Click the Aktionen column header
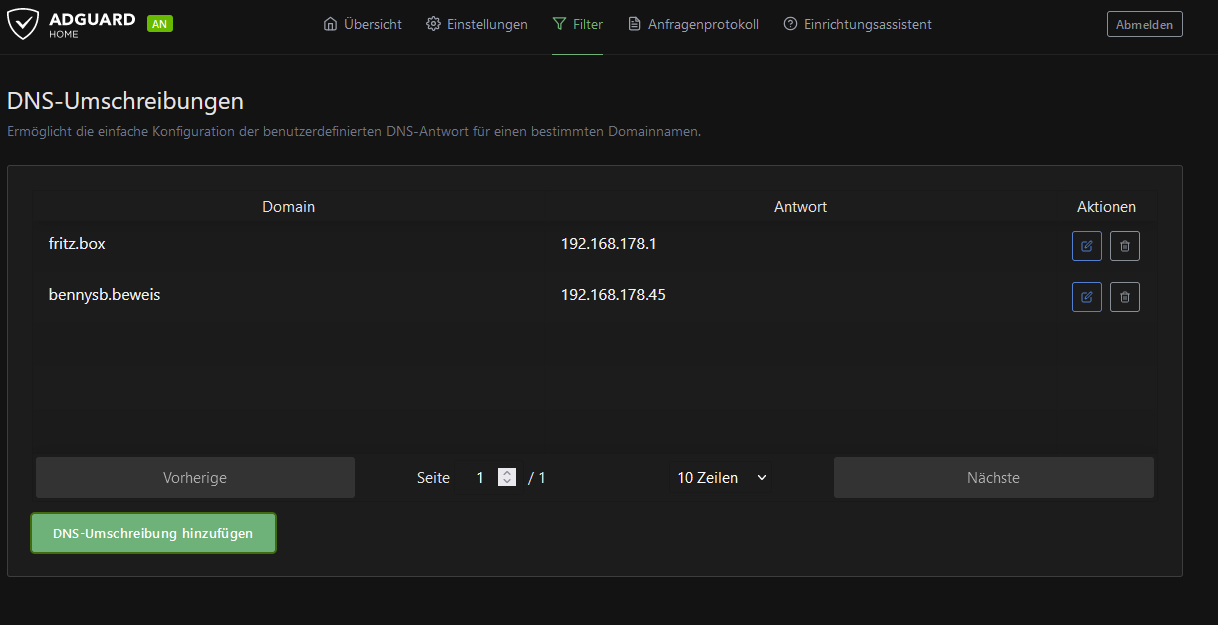1218x625 pixels. 1106,207
